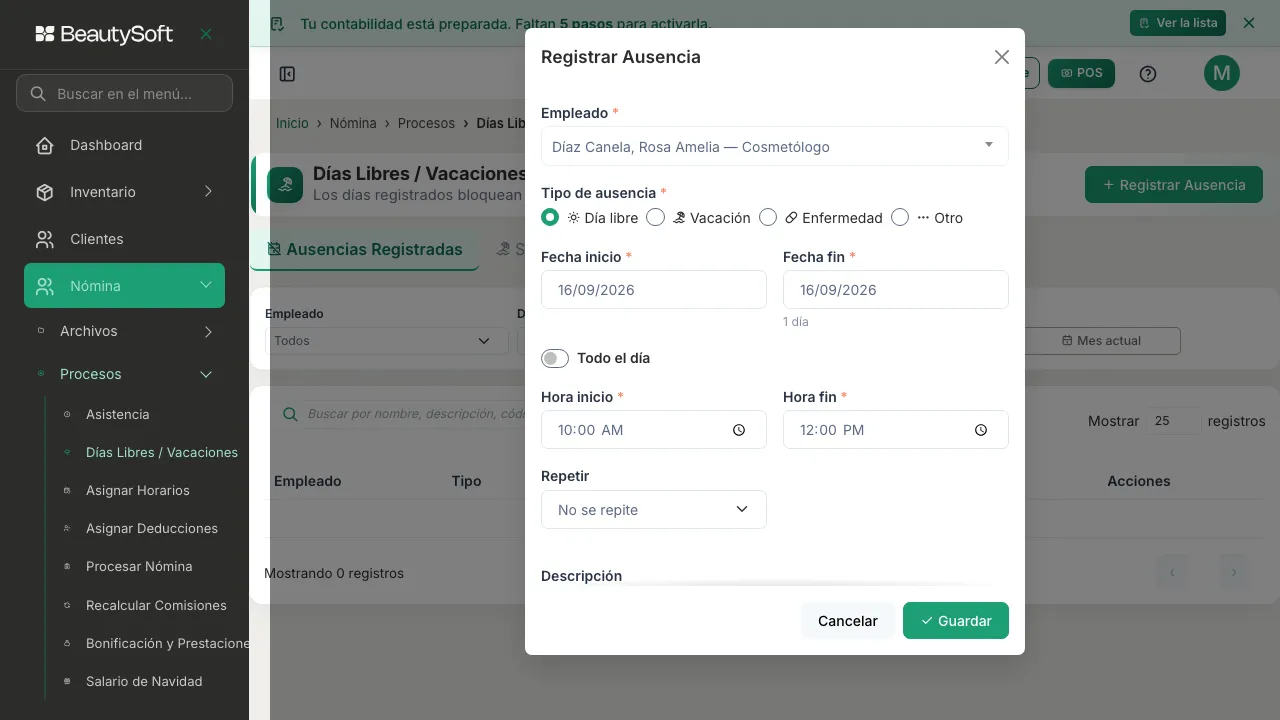Collapse the Procesos submenu
Image resolution: width=1280 pixels, height=720 pixels.
click(x=206, y=374)
